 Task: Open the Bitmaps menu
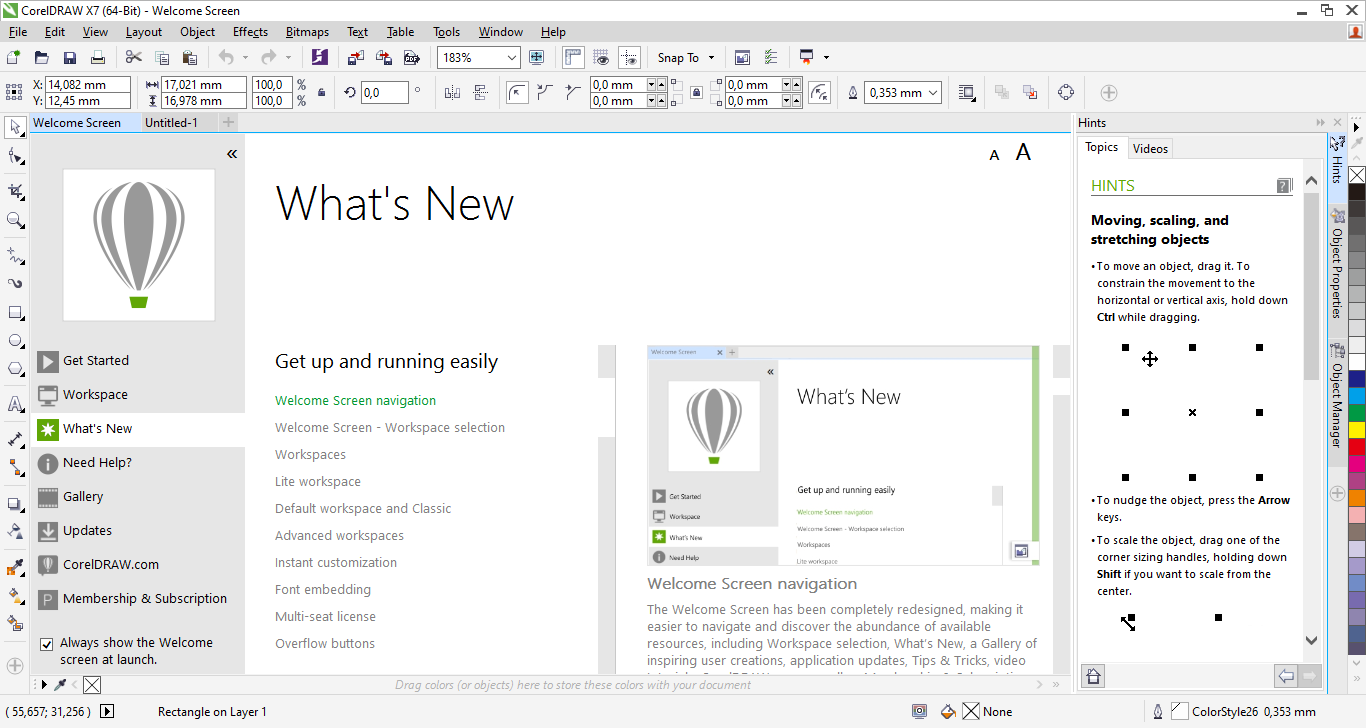[x=307, y=32]
